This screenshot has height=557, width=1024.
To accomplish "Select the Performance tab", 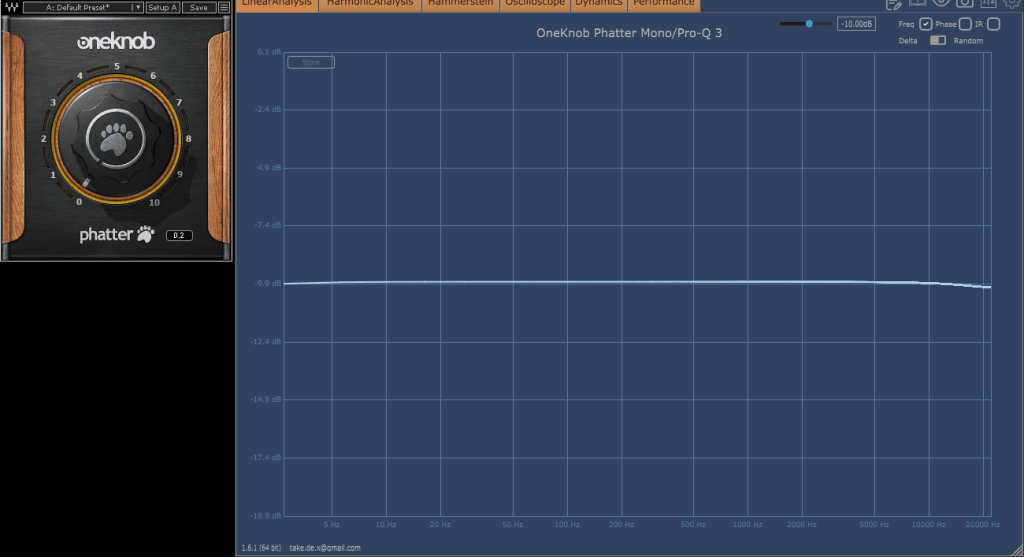I will coord(664,4).
